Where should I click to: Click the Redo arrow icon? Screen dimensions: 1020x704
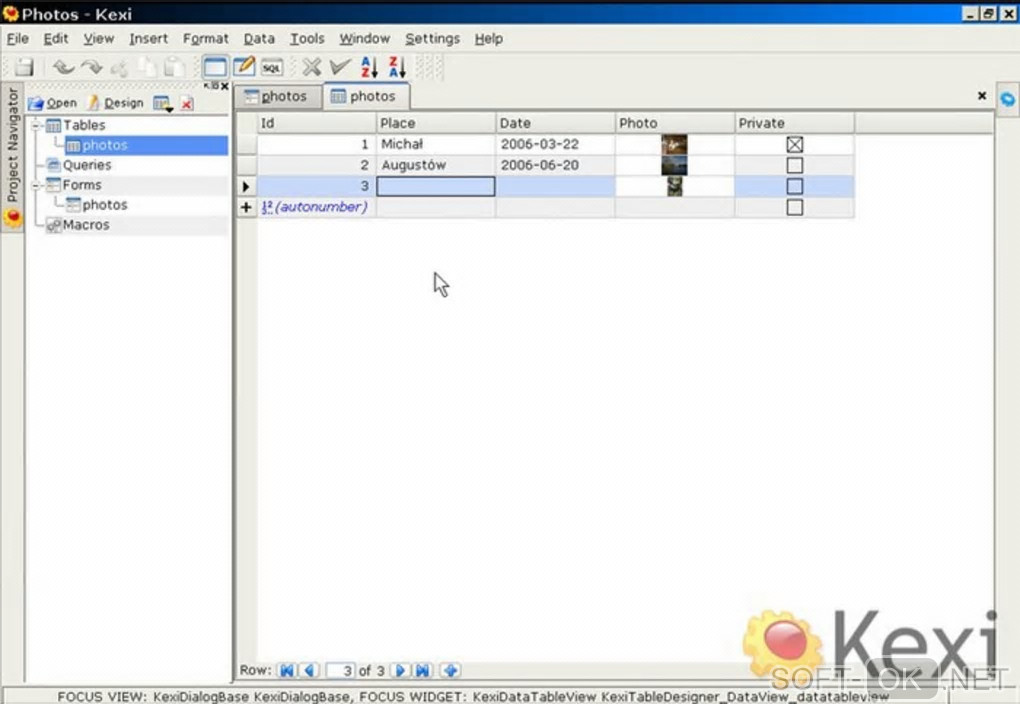coord(92,67)
